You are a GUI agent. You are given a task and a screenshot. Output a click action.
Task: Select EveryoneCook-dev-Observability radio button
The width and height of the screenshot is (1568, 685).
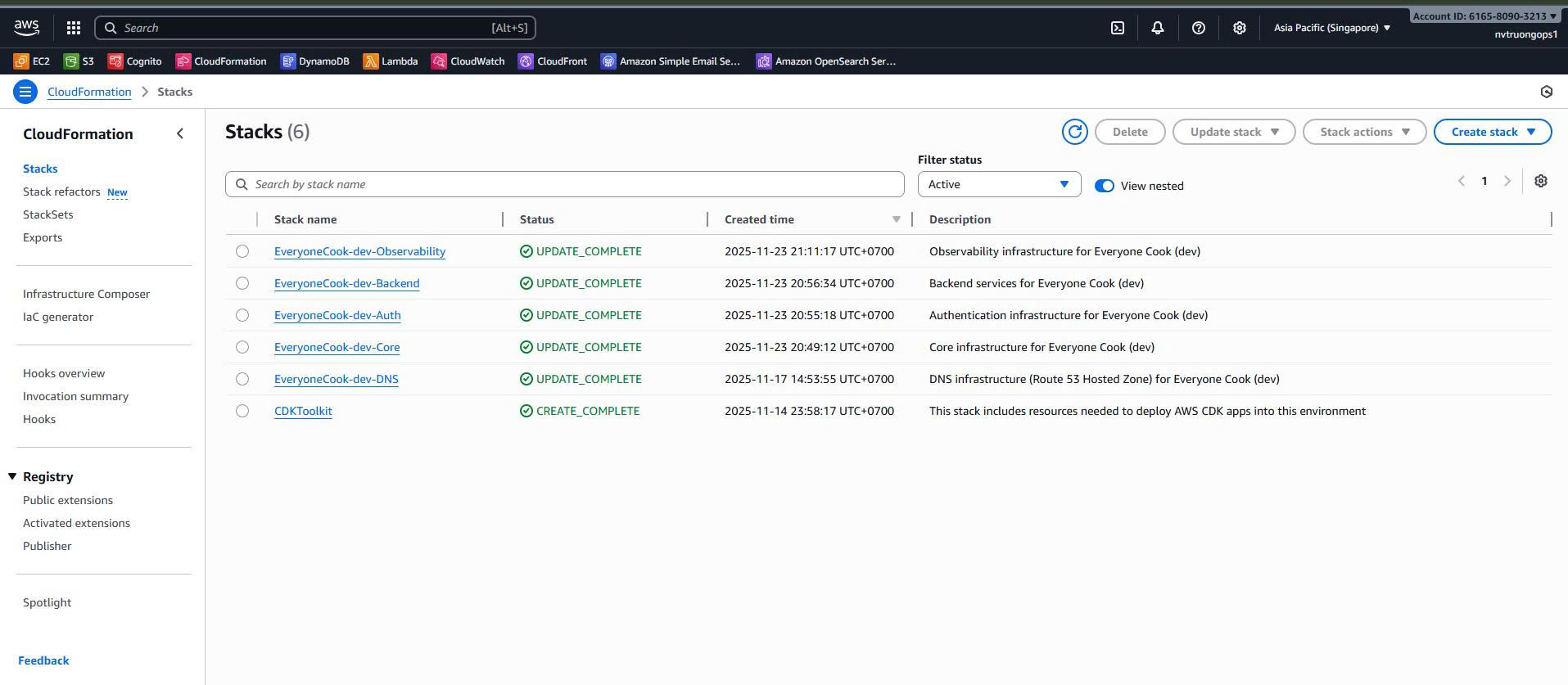pyautogui.click(x=242, y=251)
